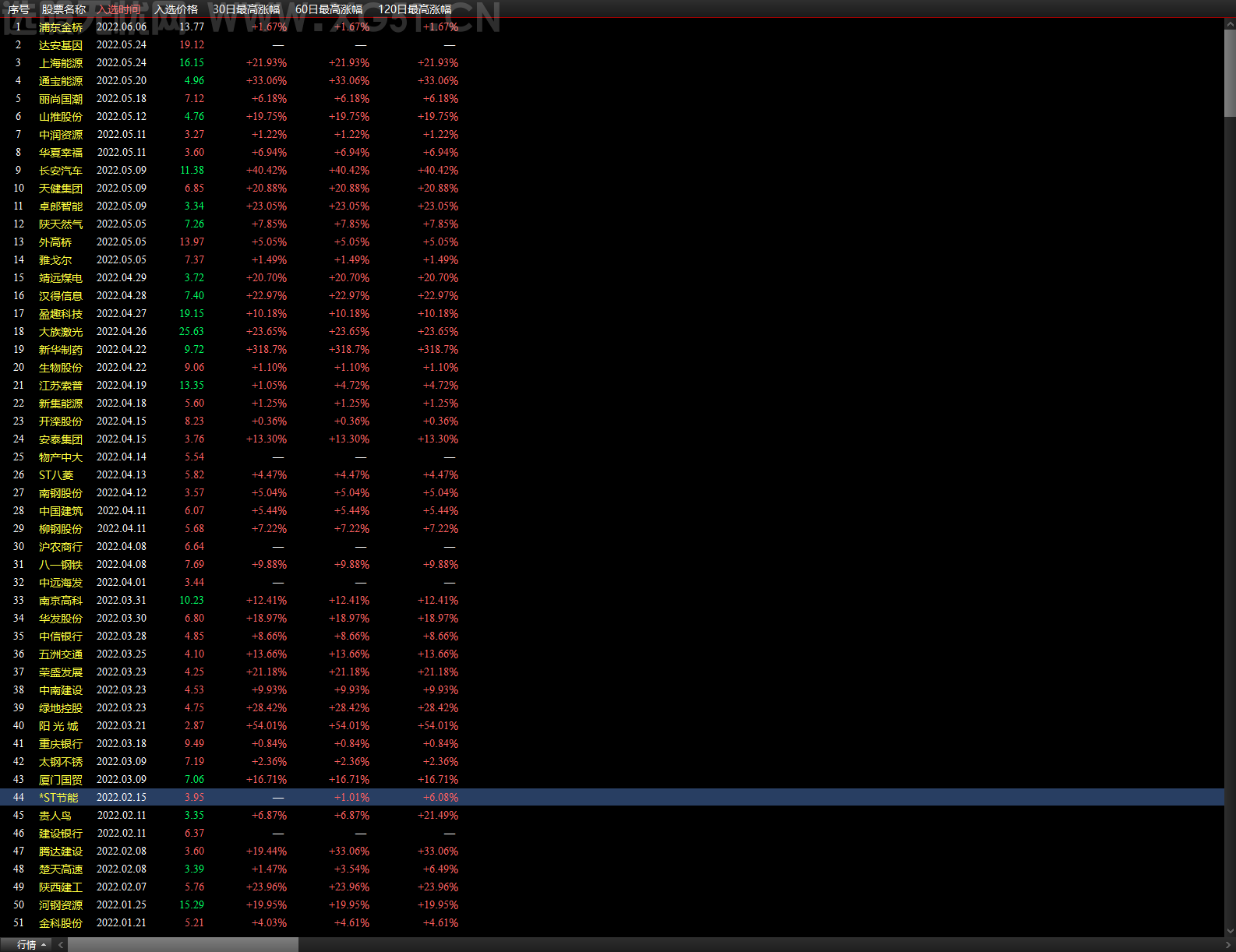Select stock 中国建筑

(61, 511)
